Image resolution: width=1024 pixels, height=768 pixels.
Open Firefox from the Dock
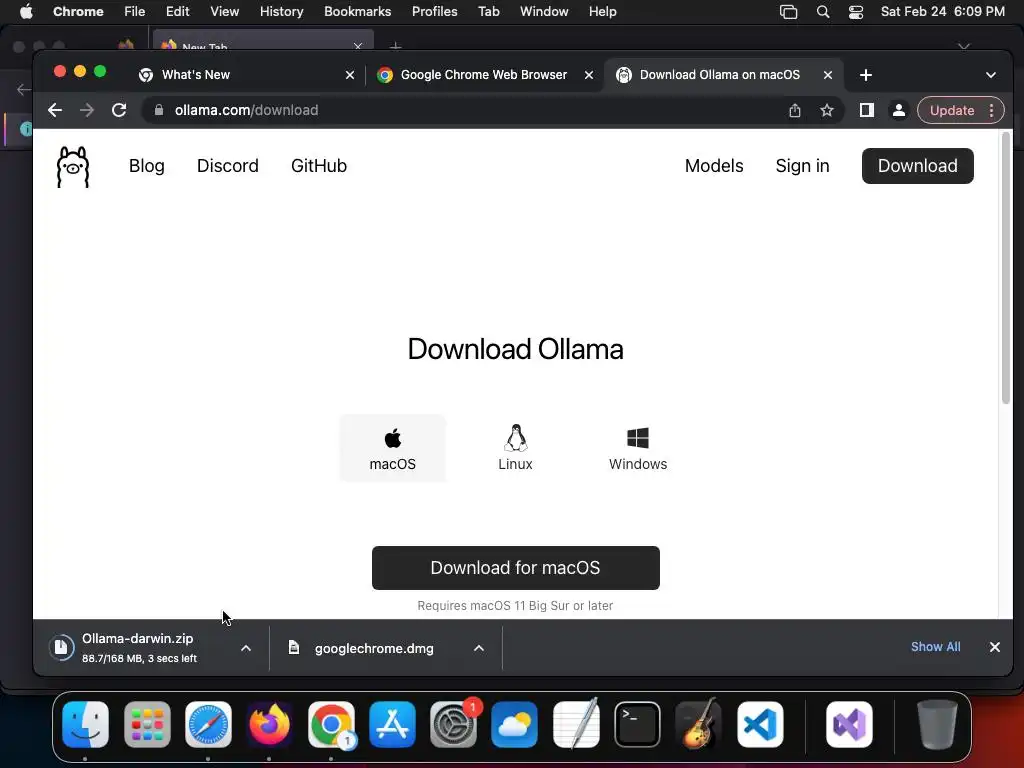point(270,724)
